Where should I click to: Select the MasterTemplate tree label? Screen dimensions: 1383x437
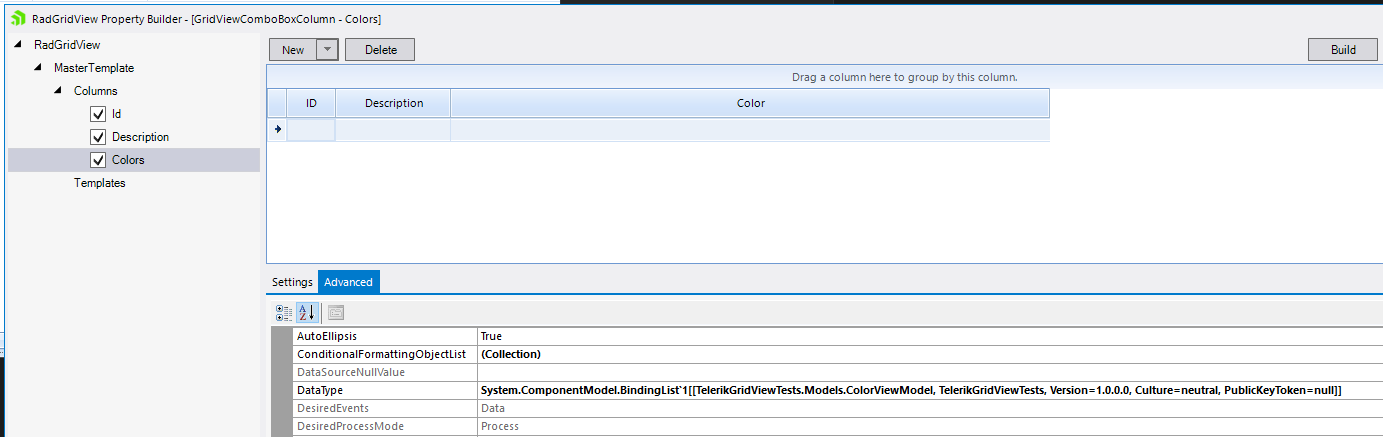pyautogui.click(x=94, y=68)
